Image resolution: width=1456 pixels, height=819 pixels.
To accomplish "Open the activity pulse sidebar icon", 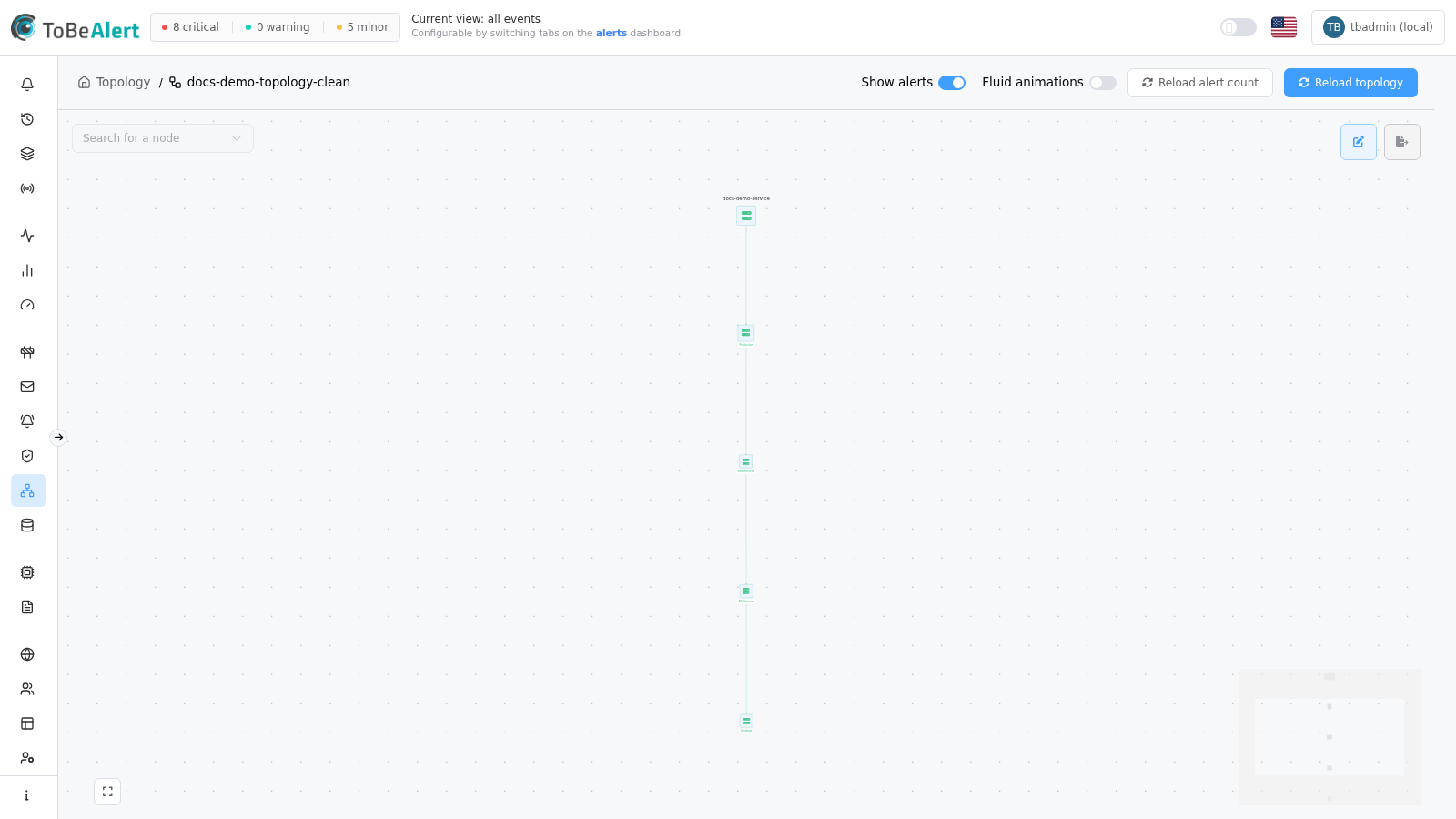I will (27, 236).
